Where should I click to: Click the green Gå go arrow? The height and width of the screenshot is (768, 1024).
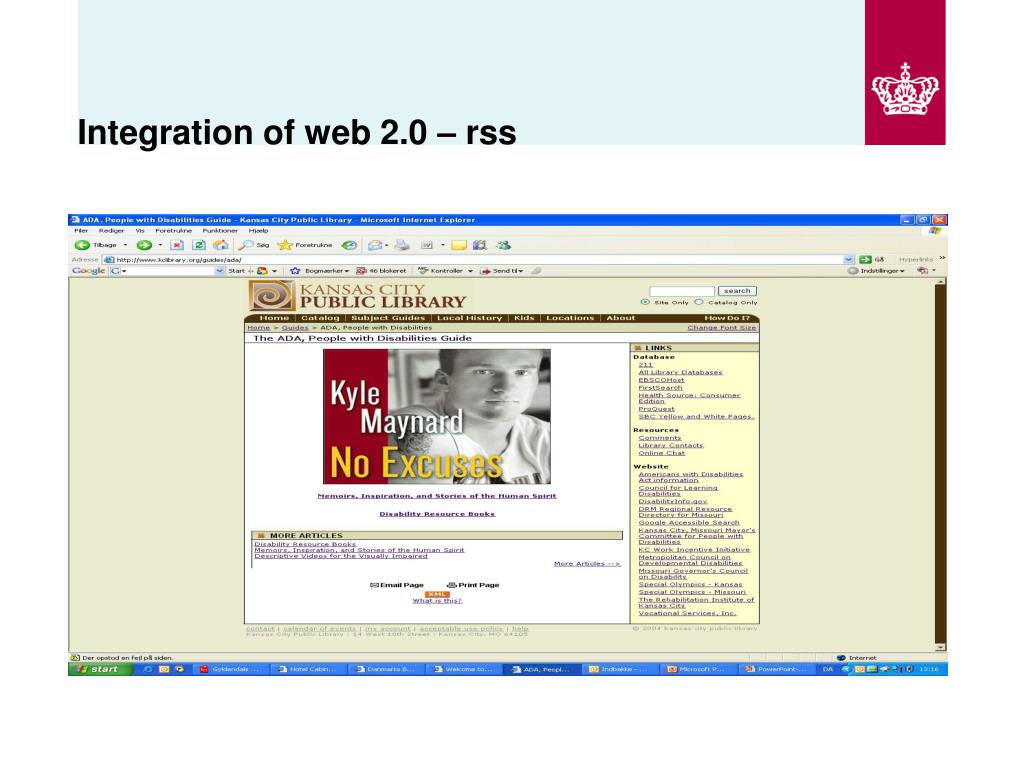point(865,259)
